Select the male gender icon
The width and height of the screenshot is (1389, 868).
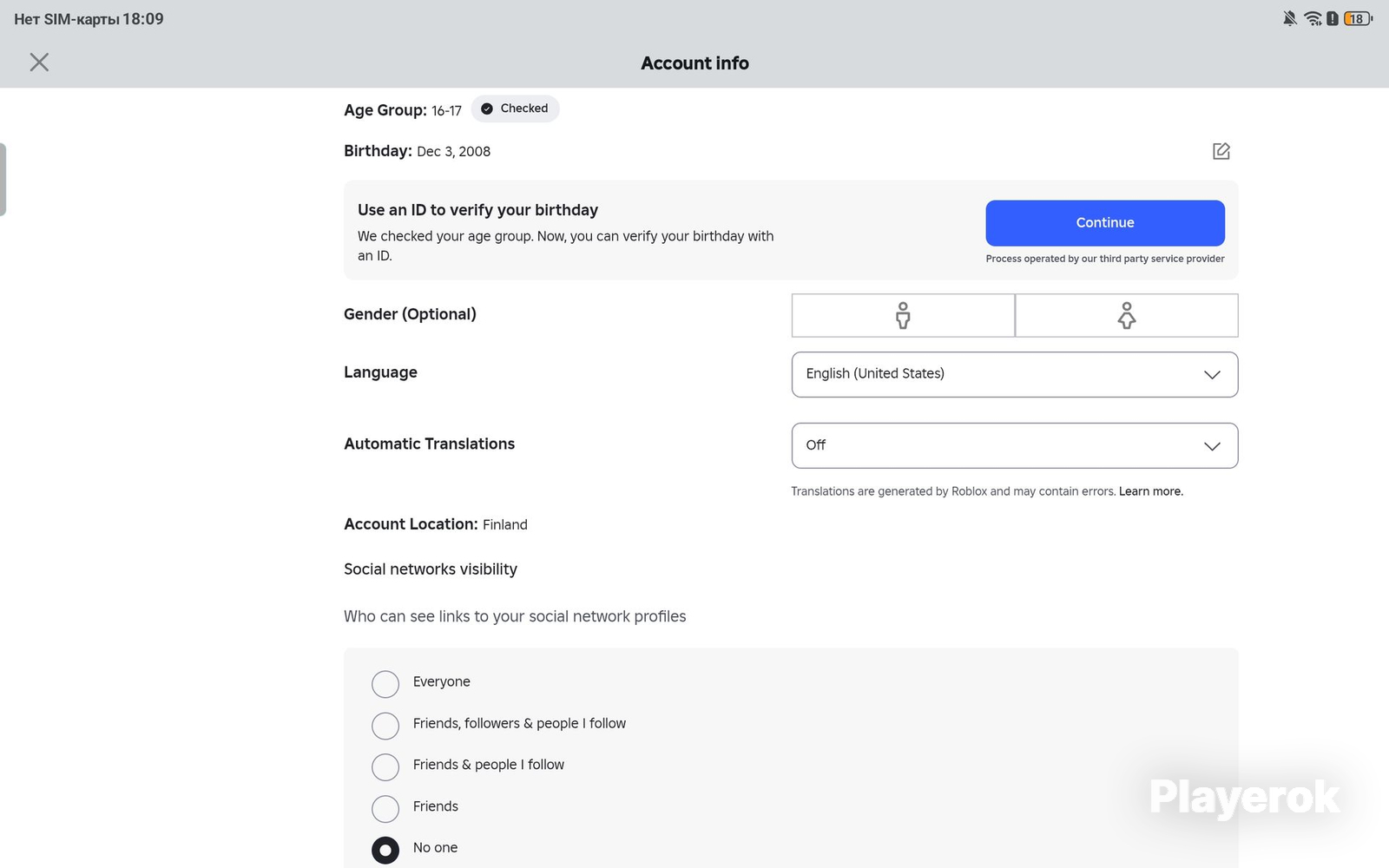[x=903, y=315]
